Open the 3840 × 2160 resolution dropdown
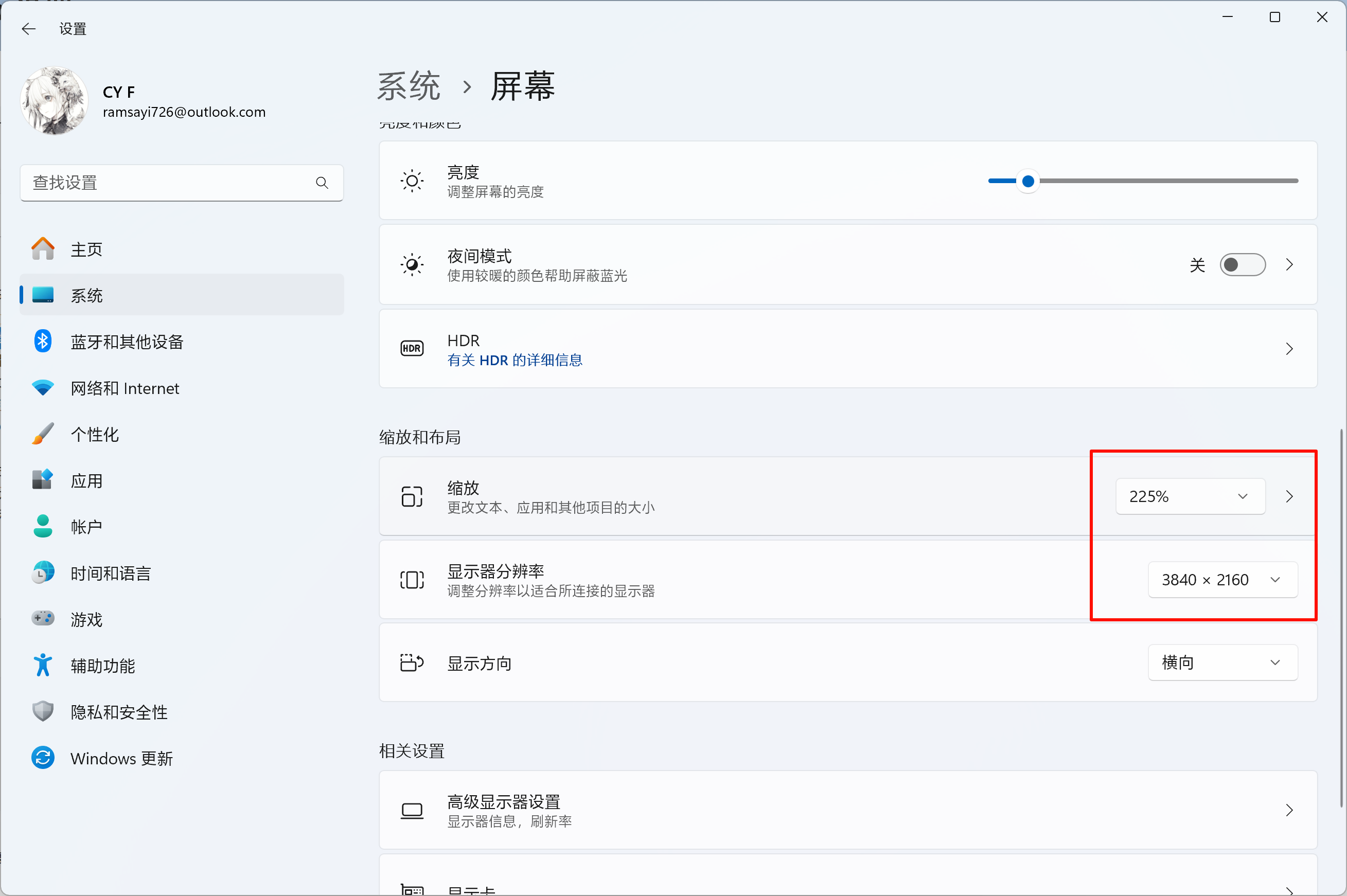 tap(1222, 580)
